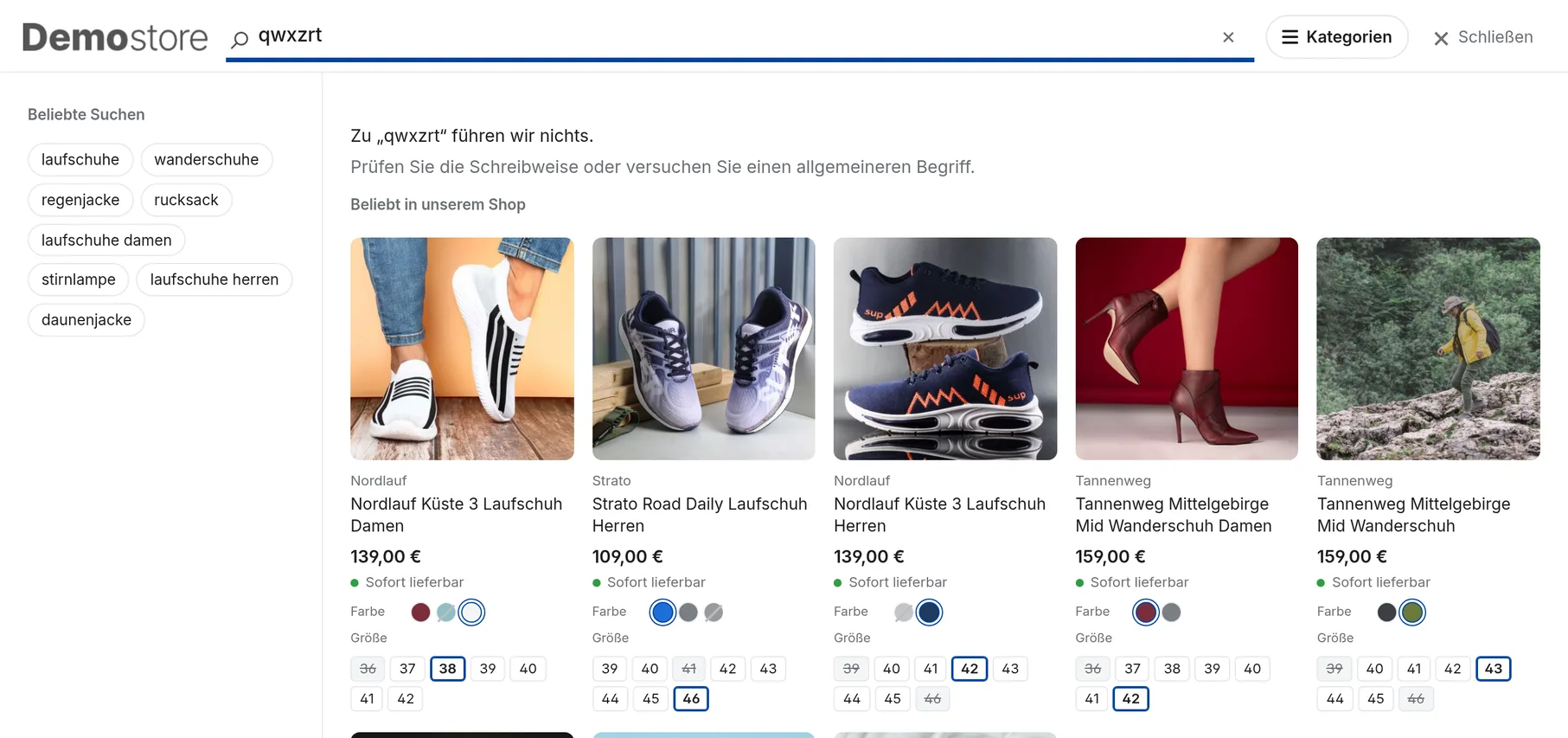Open the hiker on rocks product image

tap(1428, 349)
